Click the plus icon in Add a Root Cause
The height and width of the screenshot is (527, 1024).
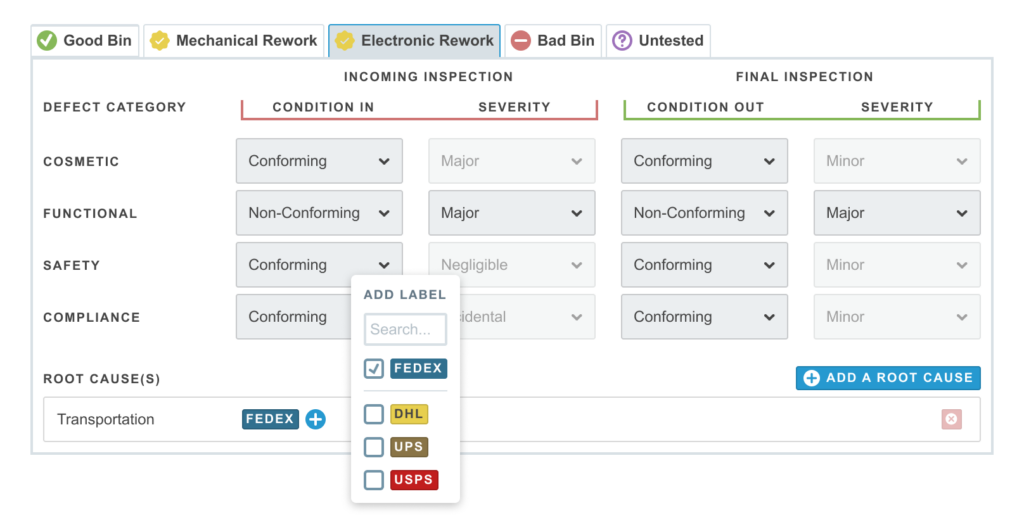coord(811,378)
